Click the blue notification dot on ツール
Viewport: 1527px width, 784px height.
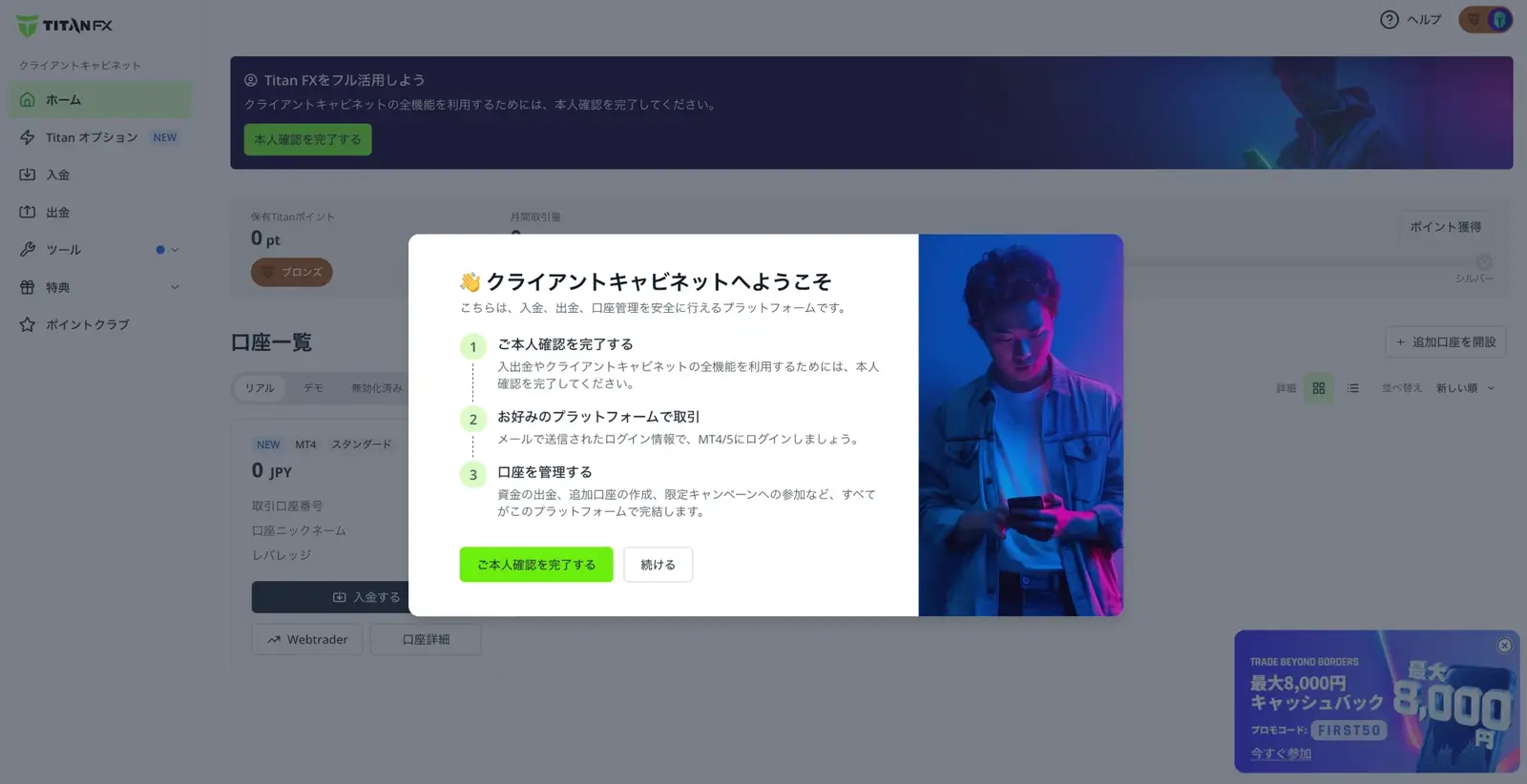(160, 250)
